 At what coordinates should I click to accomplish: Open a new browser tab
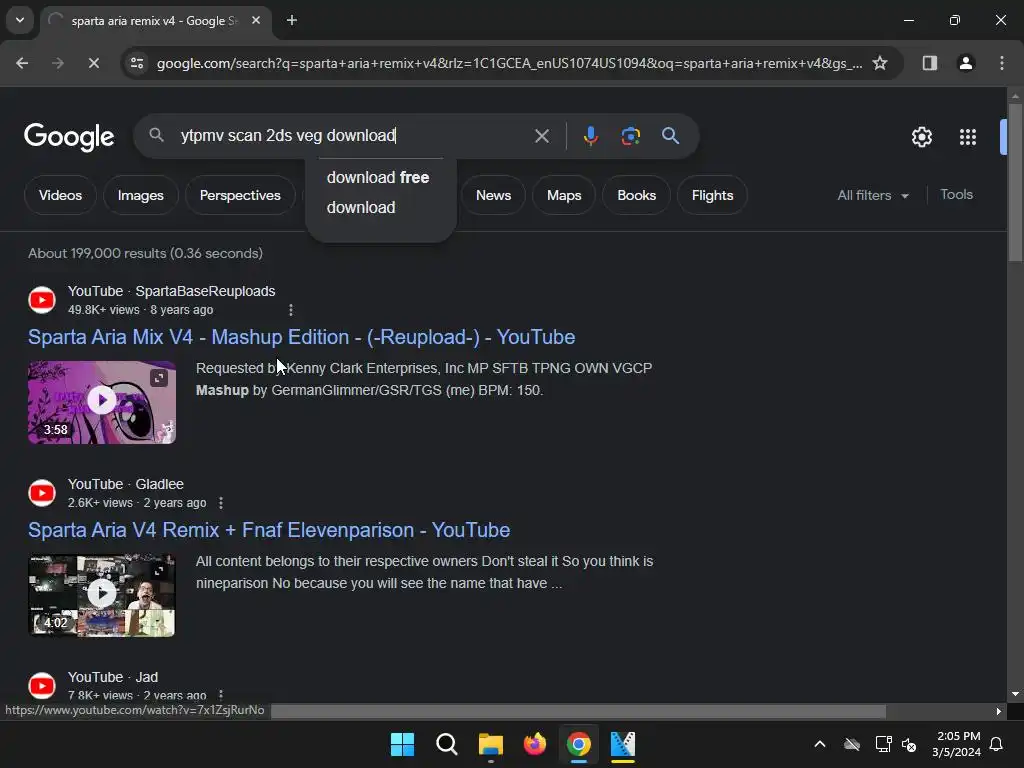pyautogui.click(x=292, y=20)
